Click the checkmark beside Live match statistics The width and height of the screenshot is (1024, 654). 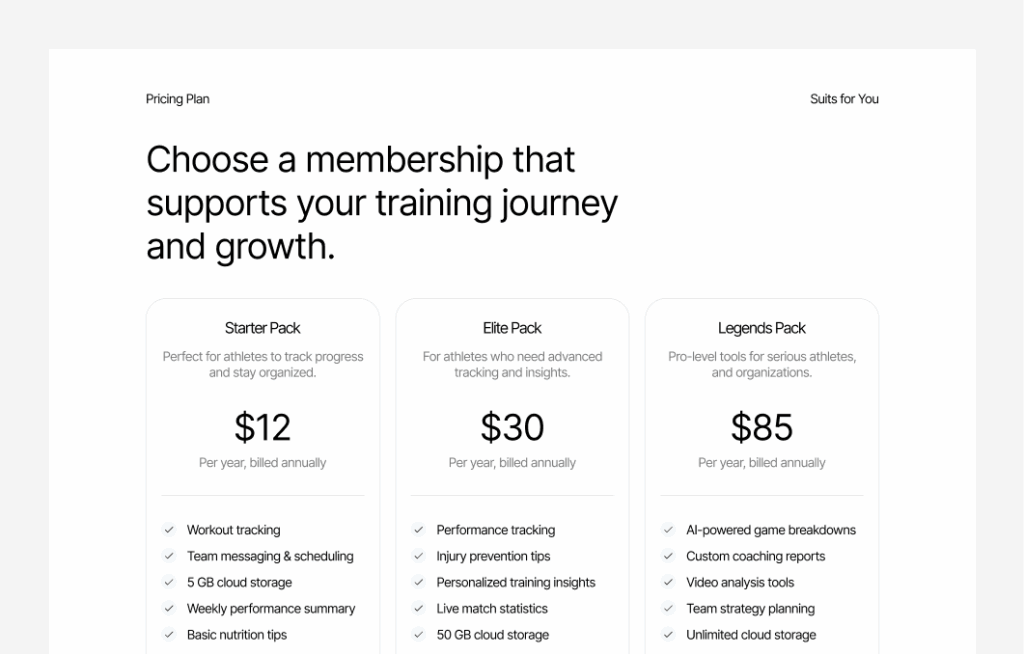419,608
